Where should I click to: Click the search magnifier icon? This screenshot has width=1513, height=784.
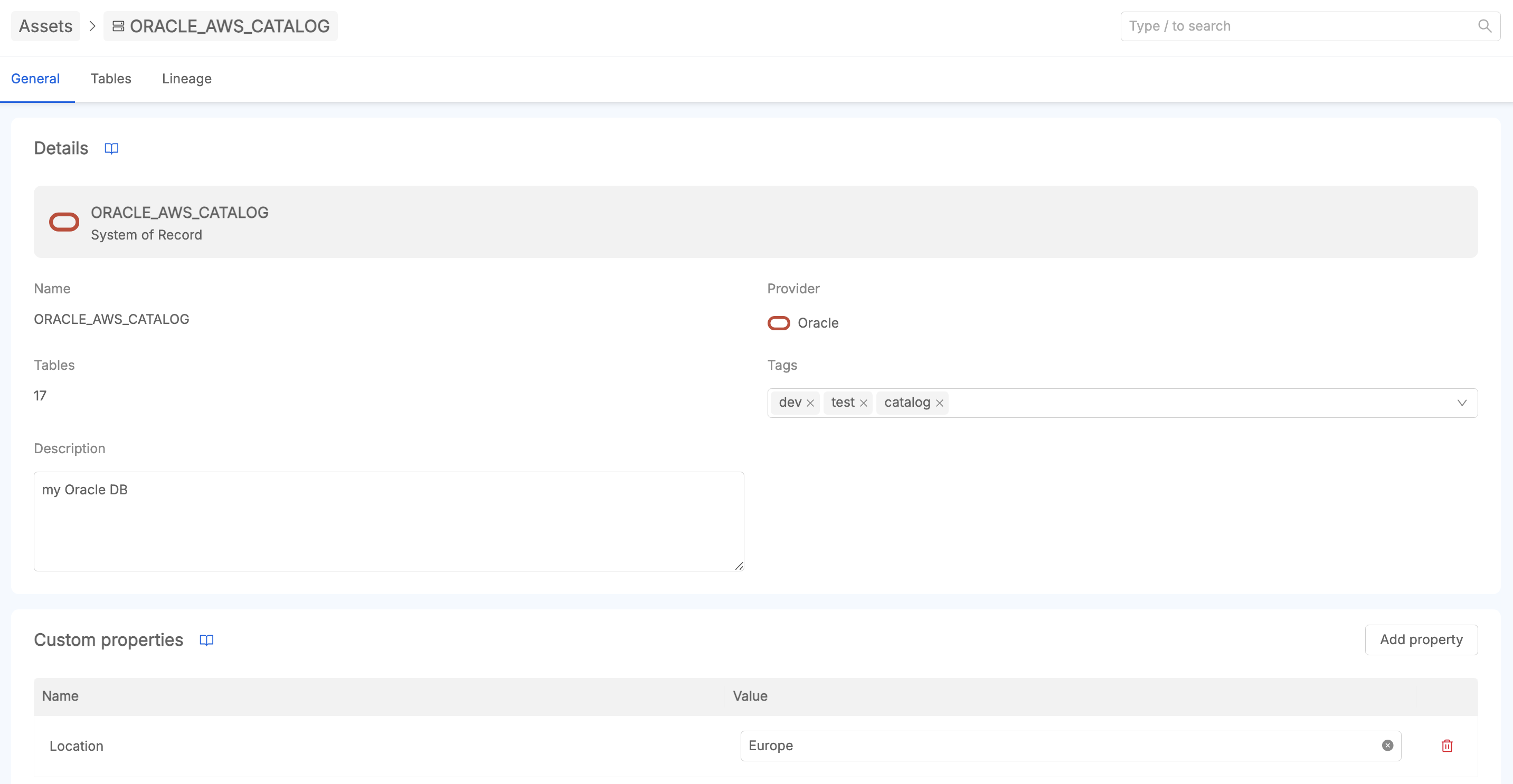tap(1484, 26)
